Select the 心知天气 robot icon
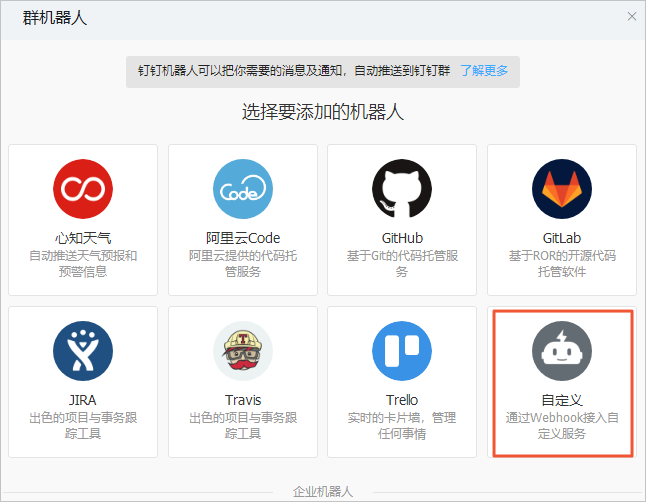The image size is (646, 502). 83,189
